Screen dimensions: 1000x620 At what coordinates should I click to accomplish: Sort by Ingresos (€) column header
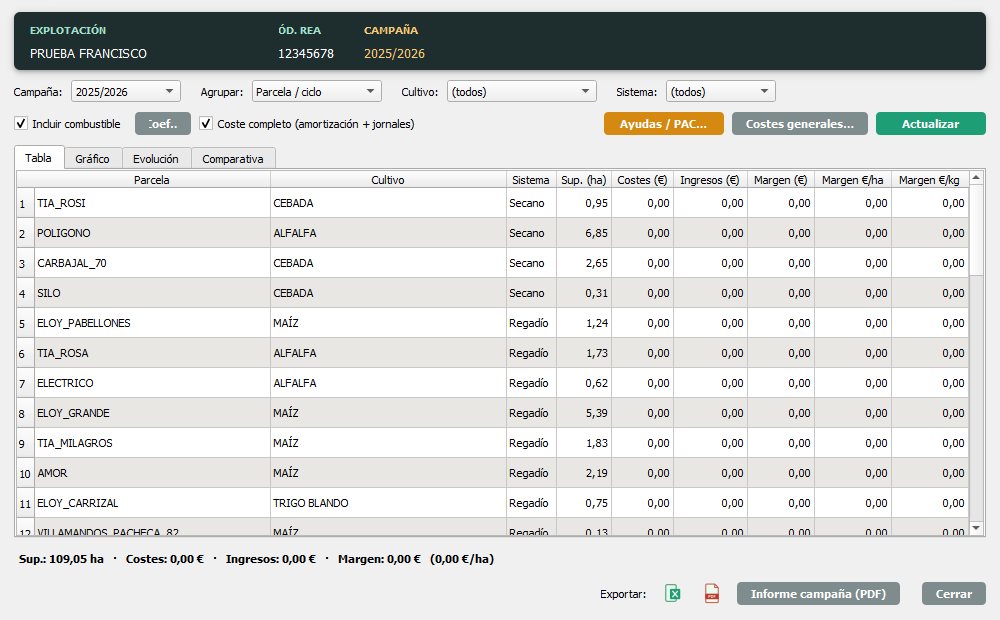[710, 180]
